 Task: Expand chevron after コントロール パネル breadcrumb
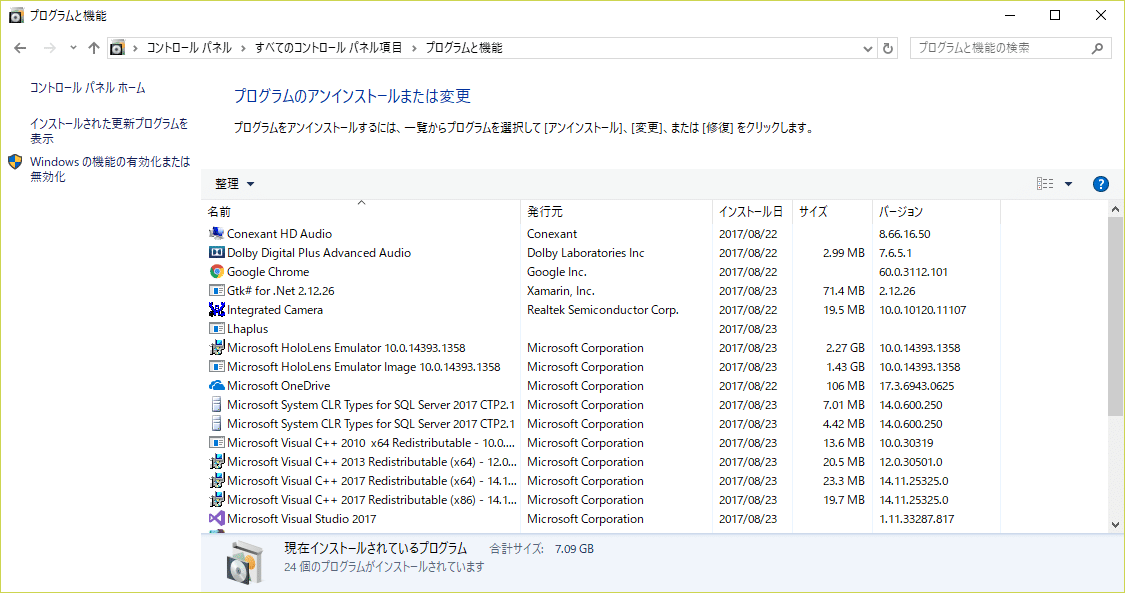pos(243,48)
